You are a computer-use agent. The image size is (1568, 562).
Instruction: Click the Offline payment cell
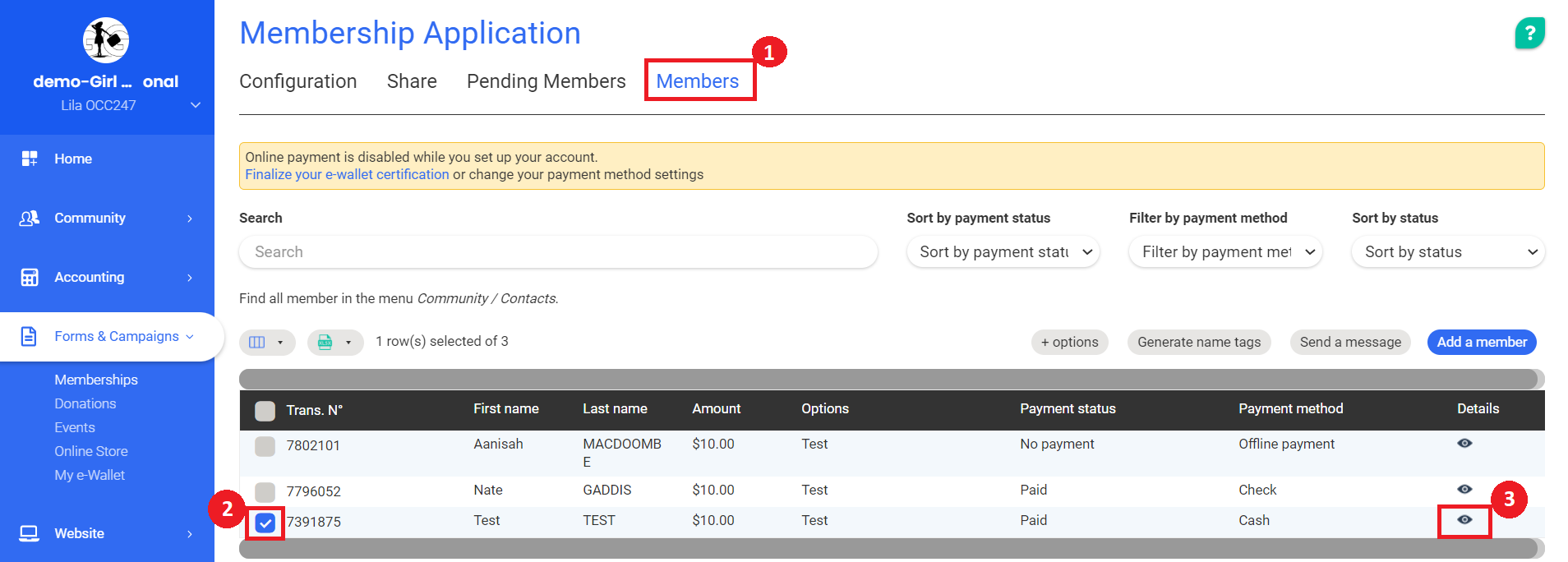pyautogui.click(x=1286, y=444)
